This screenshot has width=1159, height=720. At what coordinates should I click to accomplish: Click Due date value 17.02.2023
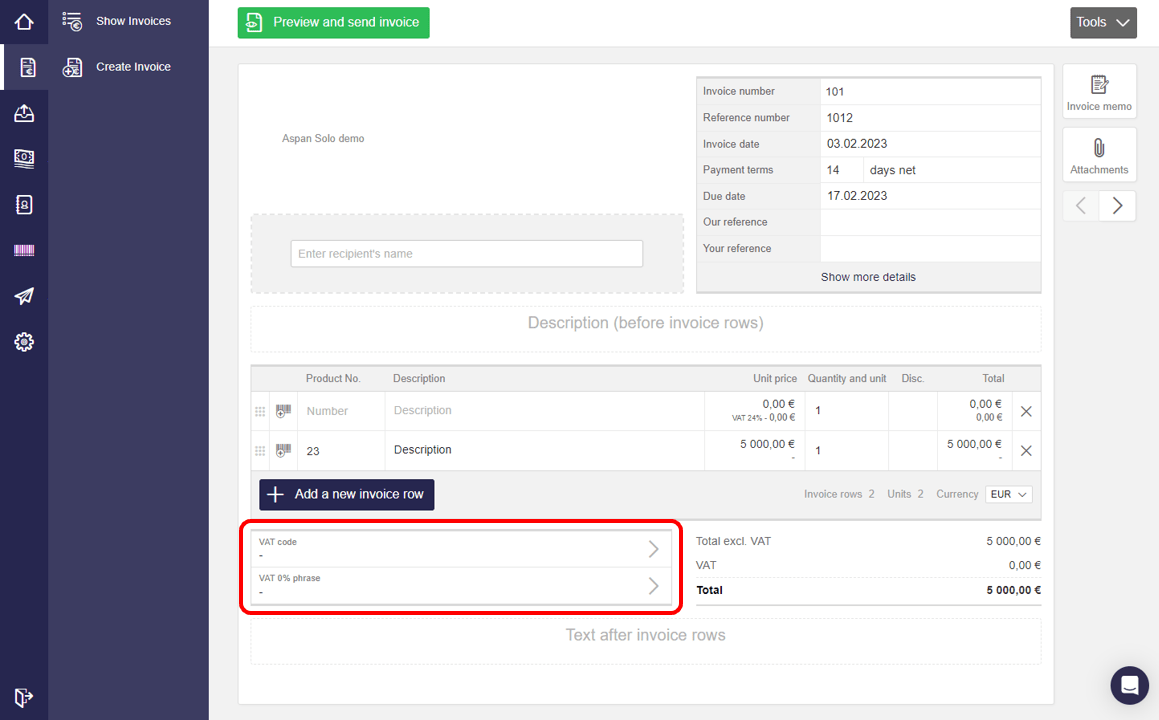pos(930,196)
